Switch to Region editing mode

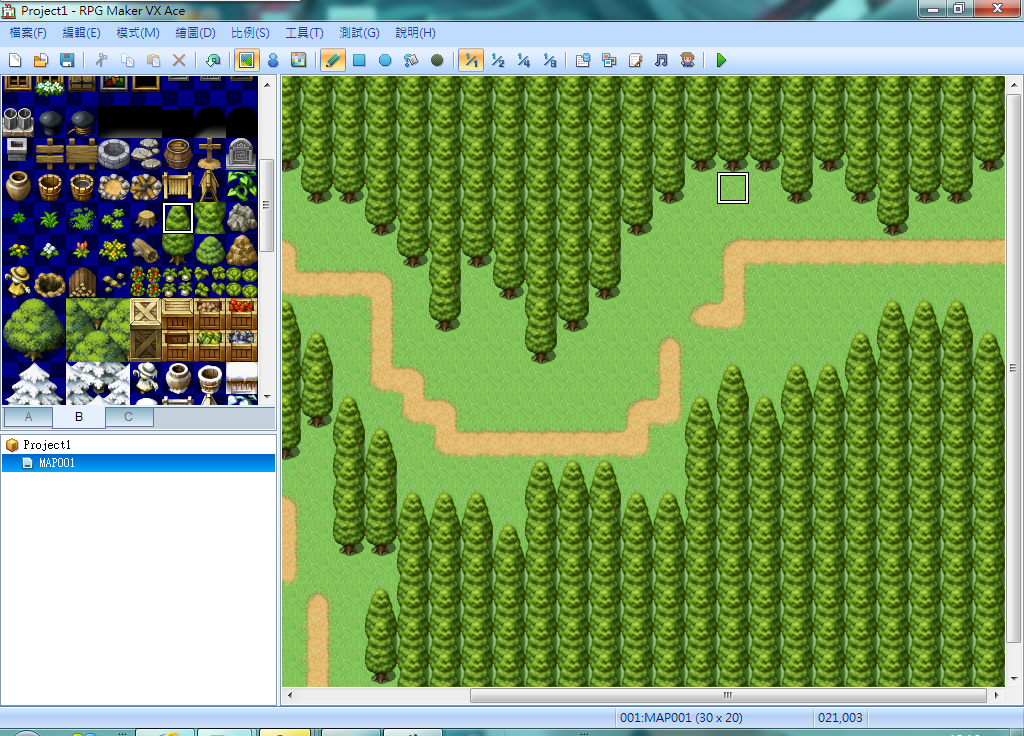298,61
